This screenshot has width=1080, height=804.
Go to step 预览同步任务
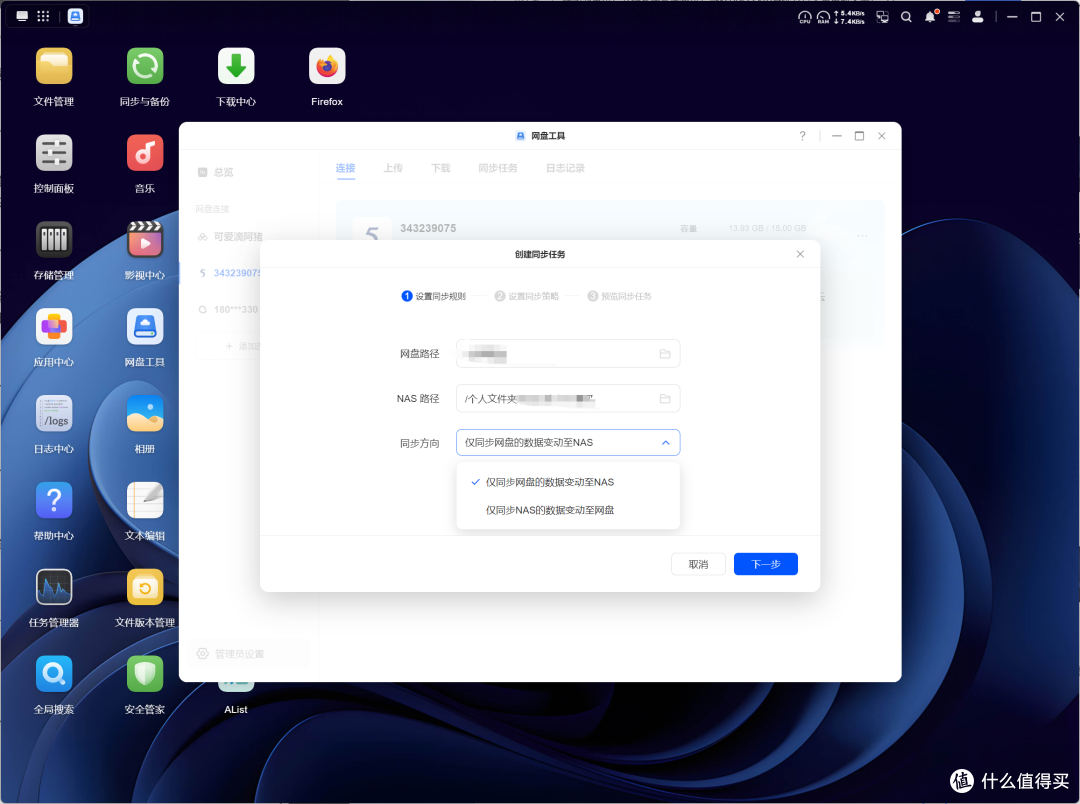(619, 296)
